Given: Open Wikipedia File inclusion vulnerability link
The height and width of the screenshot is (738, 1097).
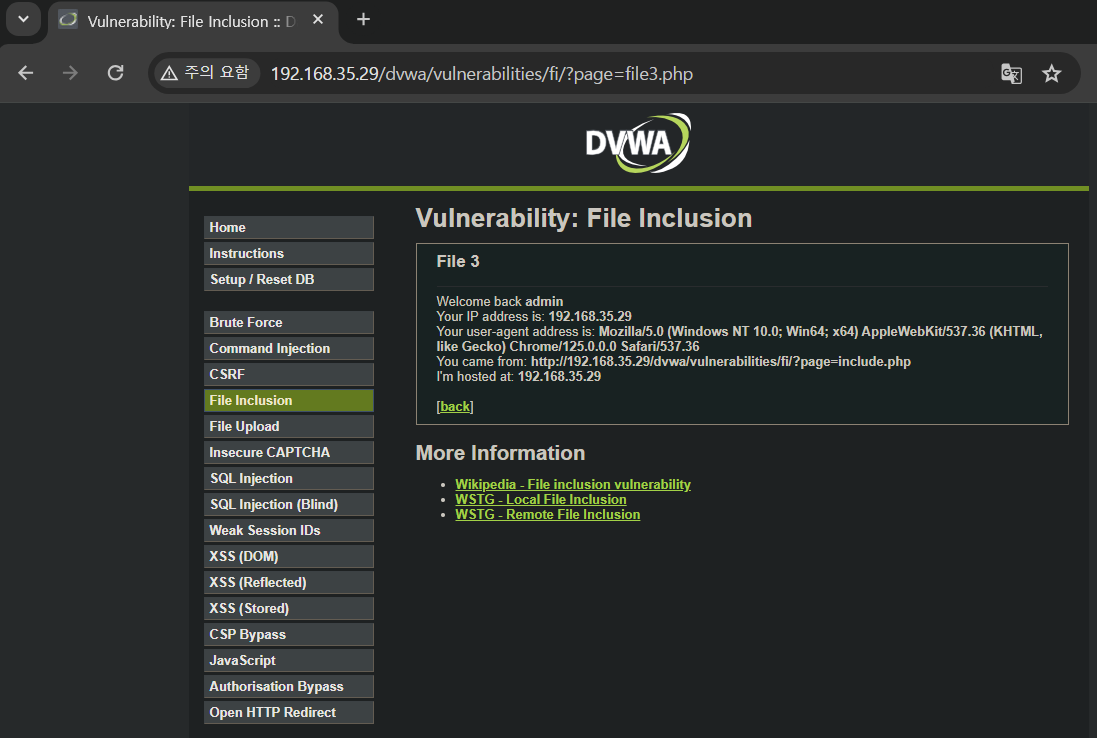Looking at the screenshot, I should click(x=572, y=484).
